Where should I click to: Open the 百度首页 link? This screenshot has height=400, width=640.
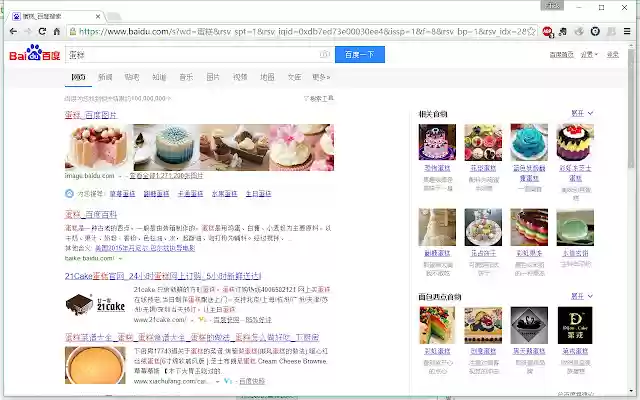561,55
